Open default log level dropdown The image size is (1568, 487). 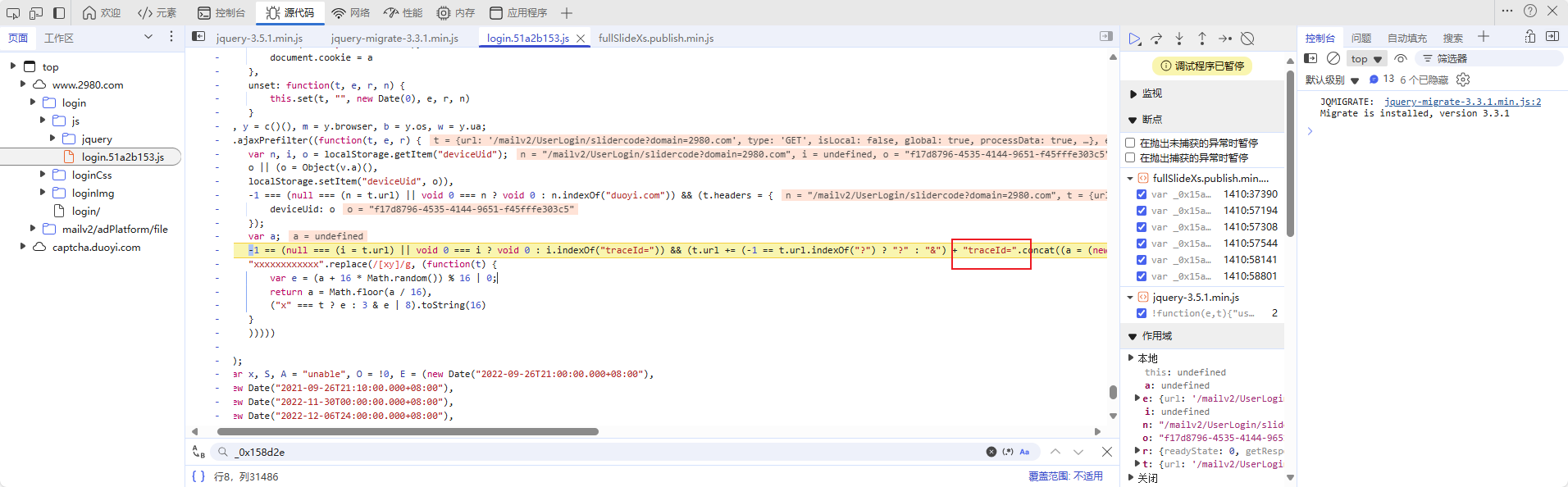pos(1332,80)
